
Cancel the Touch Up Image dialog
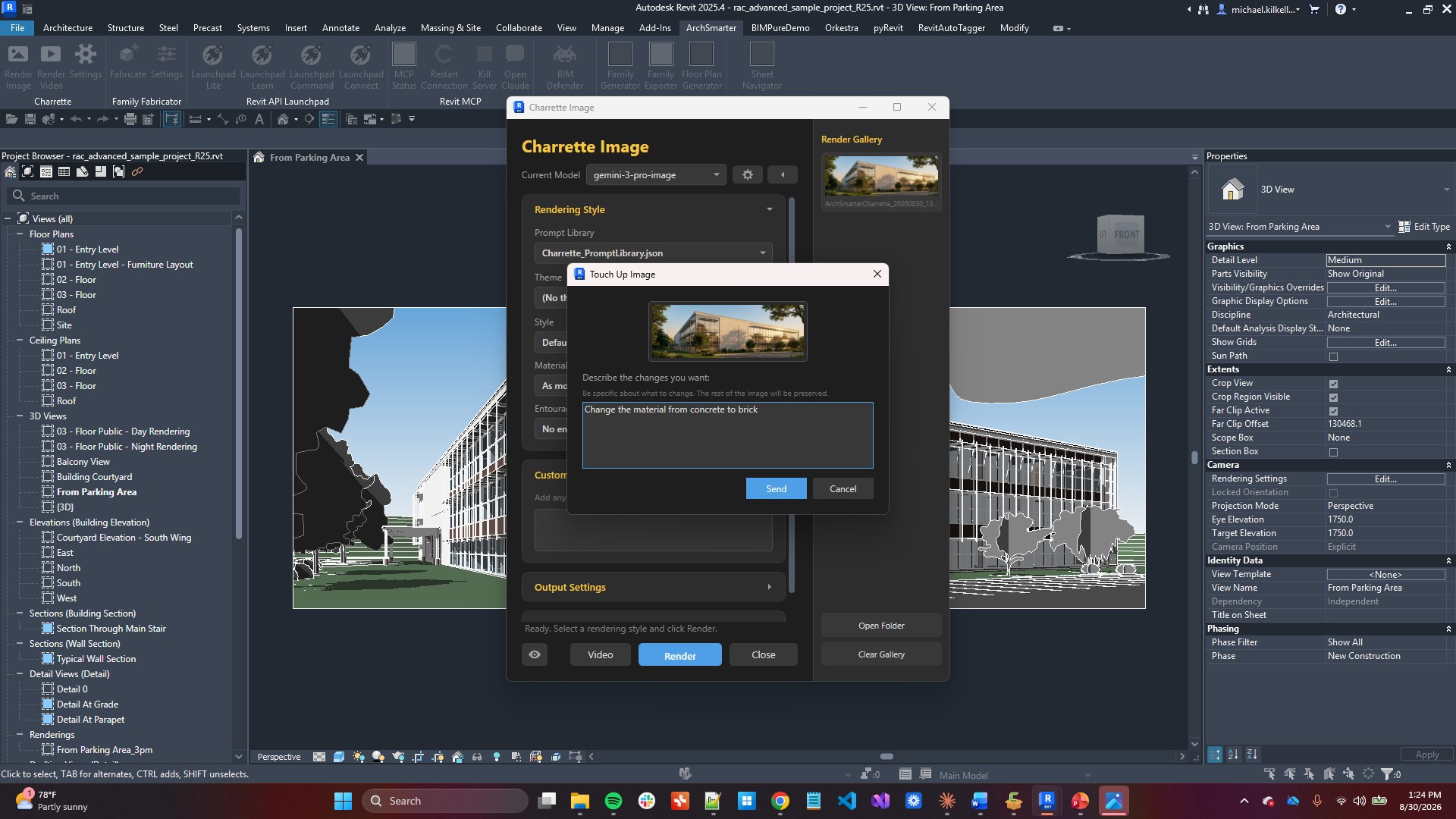tap(843, 489)
